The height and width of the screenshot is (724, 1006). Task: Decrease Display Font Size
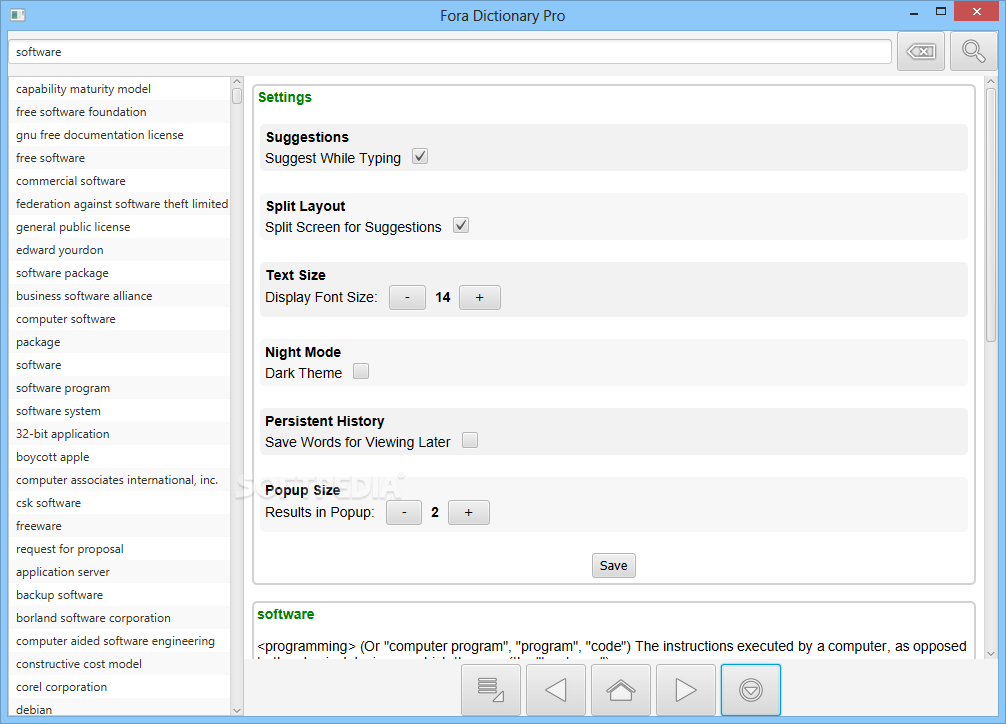[407, 298]
